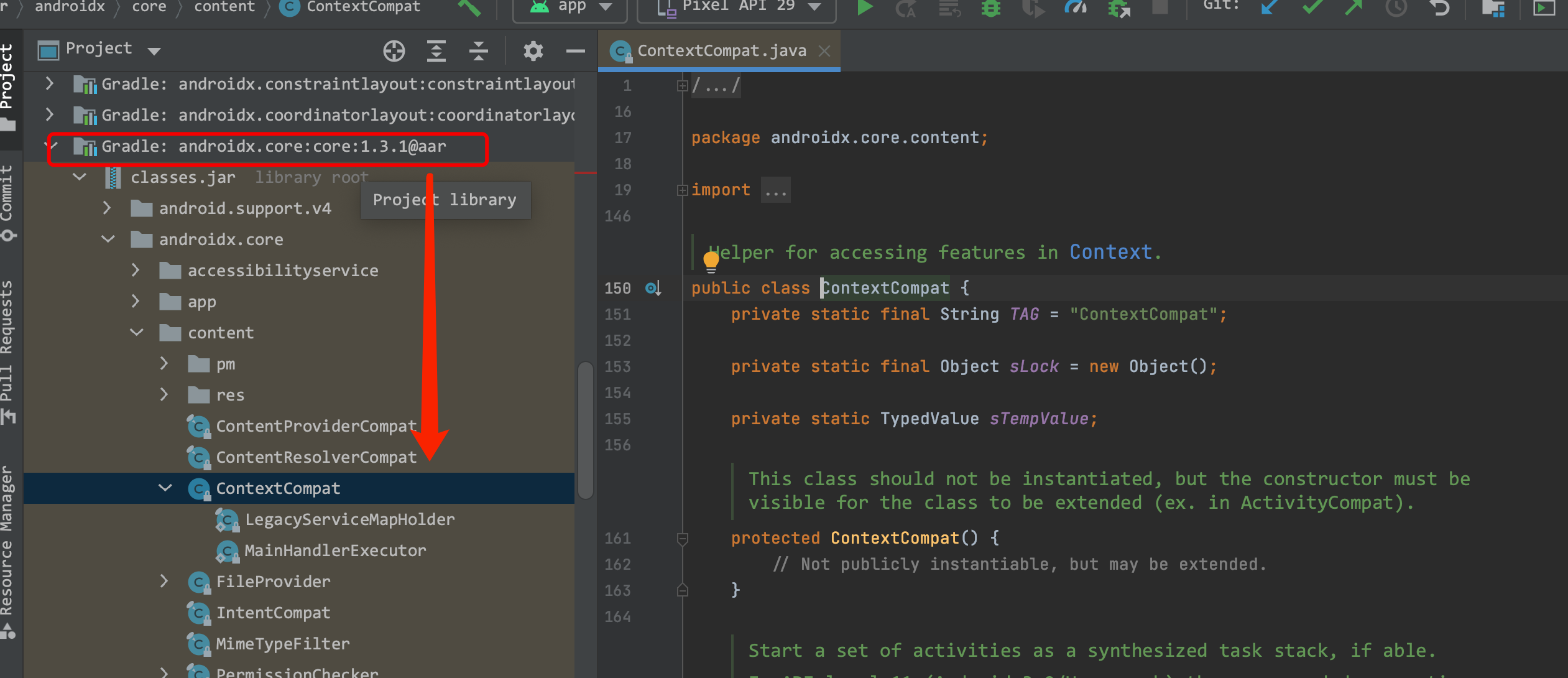Click the Build hammer icon

469,7
